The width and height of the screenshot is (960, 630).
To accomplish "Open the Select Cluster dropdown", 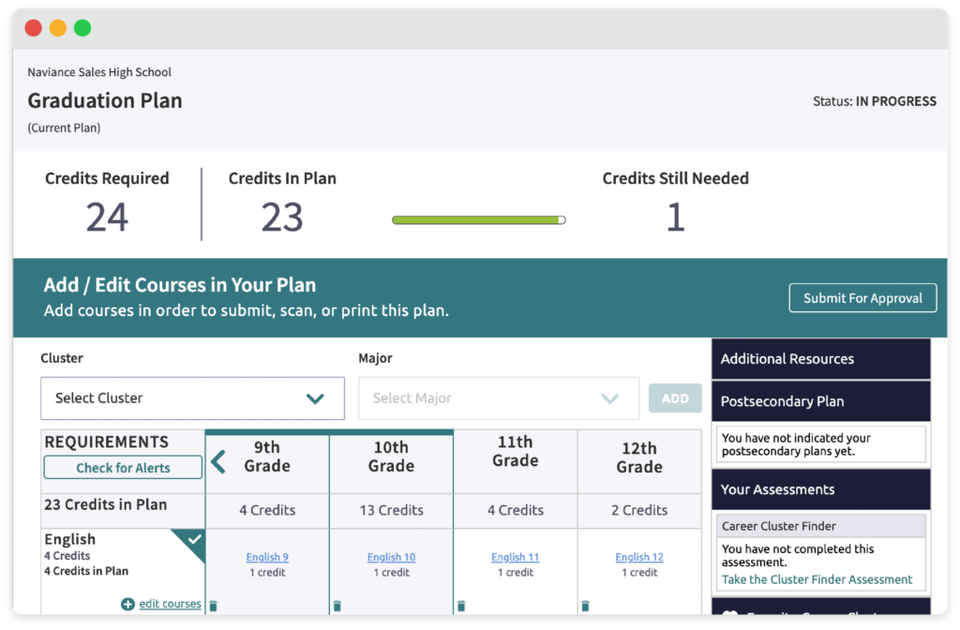I will tap(192, 398).
